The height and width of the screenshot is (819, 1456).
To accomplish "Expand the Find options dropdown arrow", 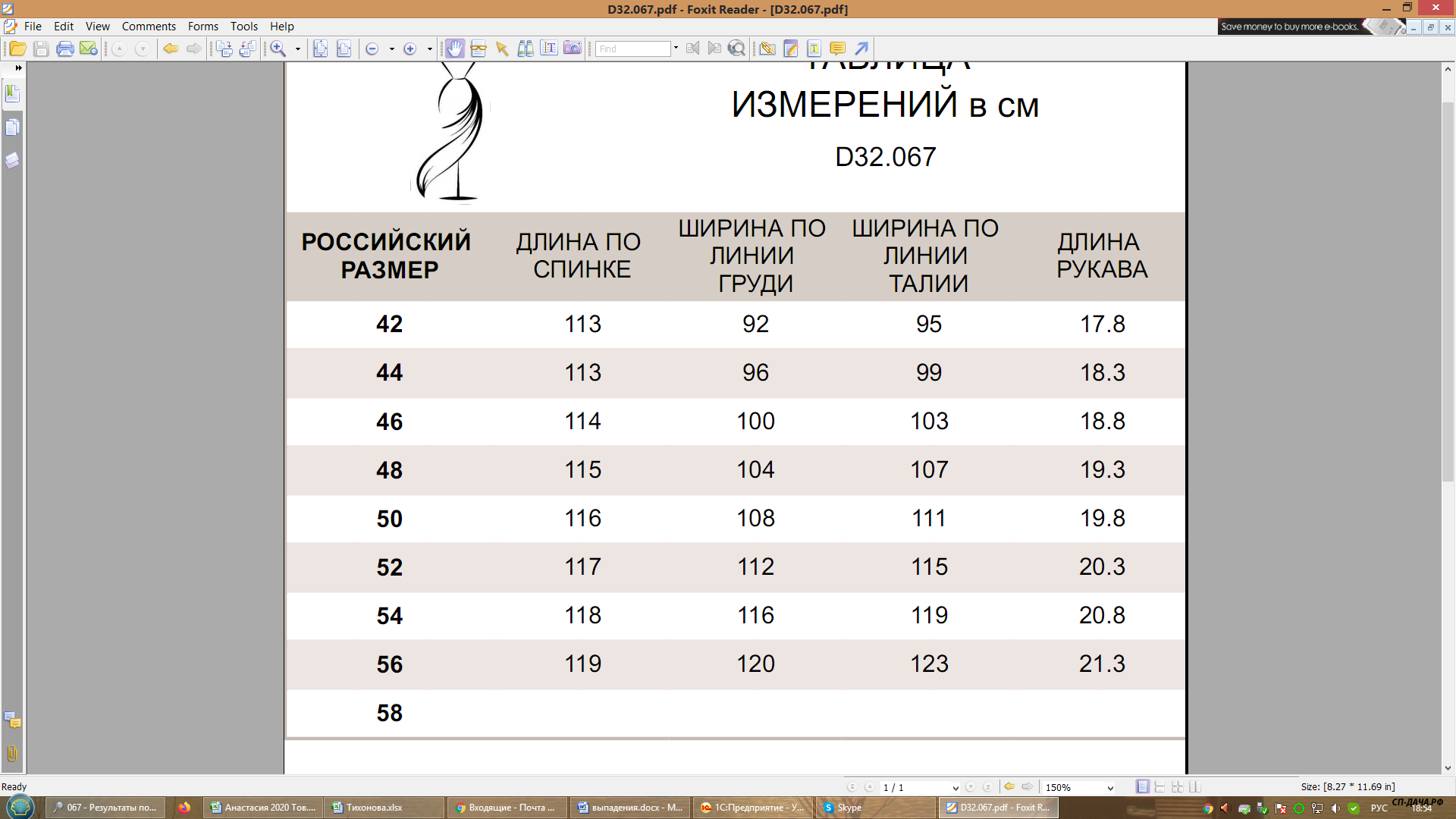I will coord(676,49).
